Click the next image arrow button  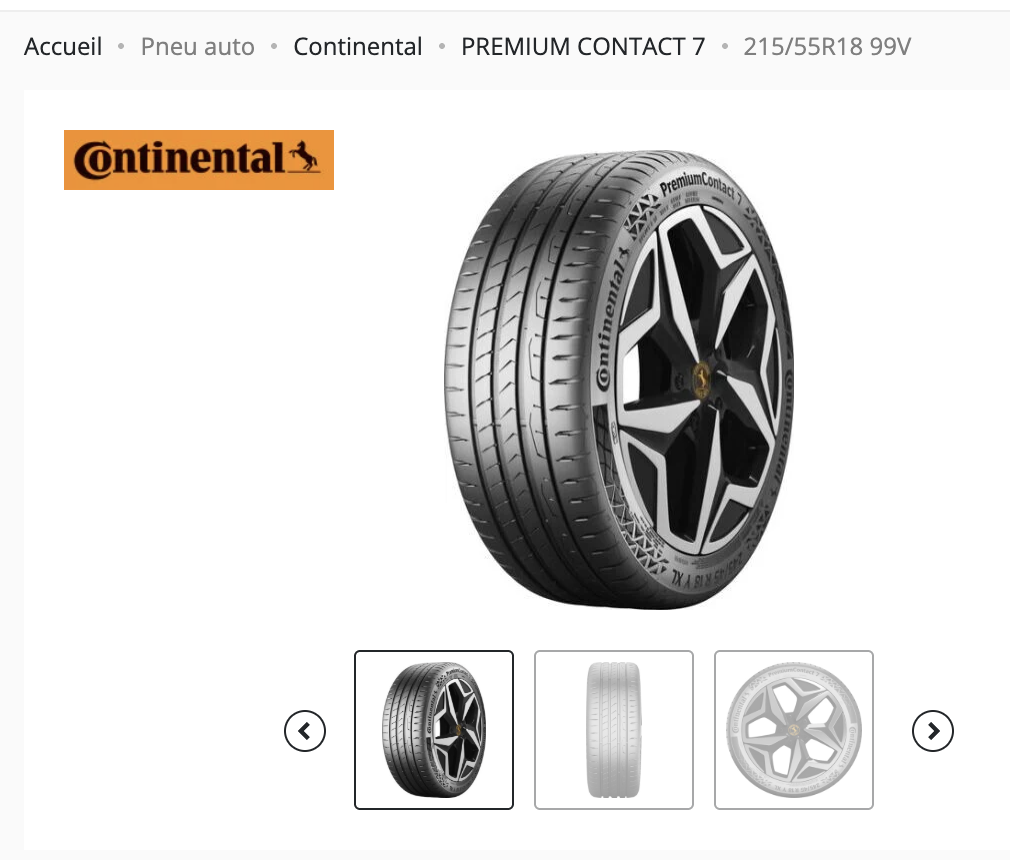933,731
